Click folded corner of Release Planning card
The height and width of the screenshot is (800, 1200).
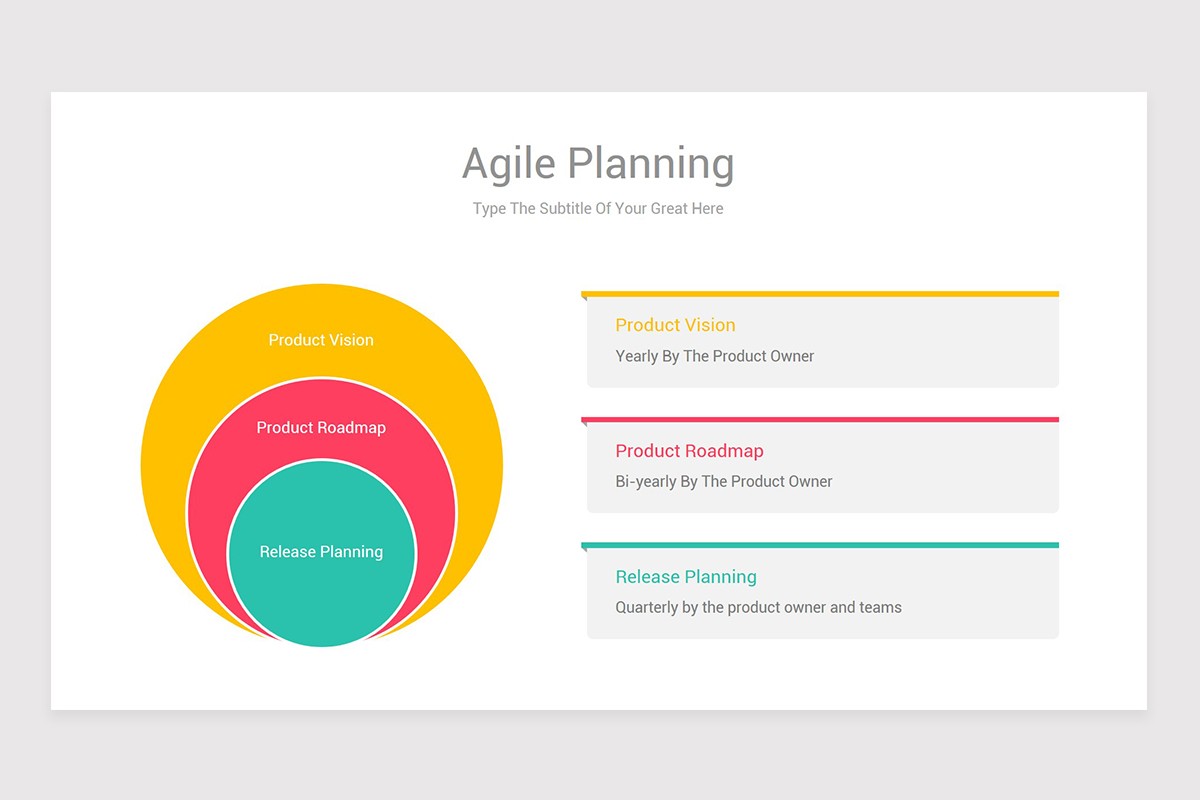(x=584, y=550)
